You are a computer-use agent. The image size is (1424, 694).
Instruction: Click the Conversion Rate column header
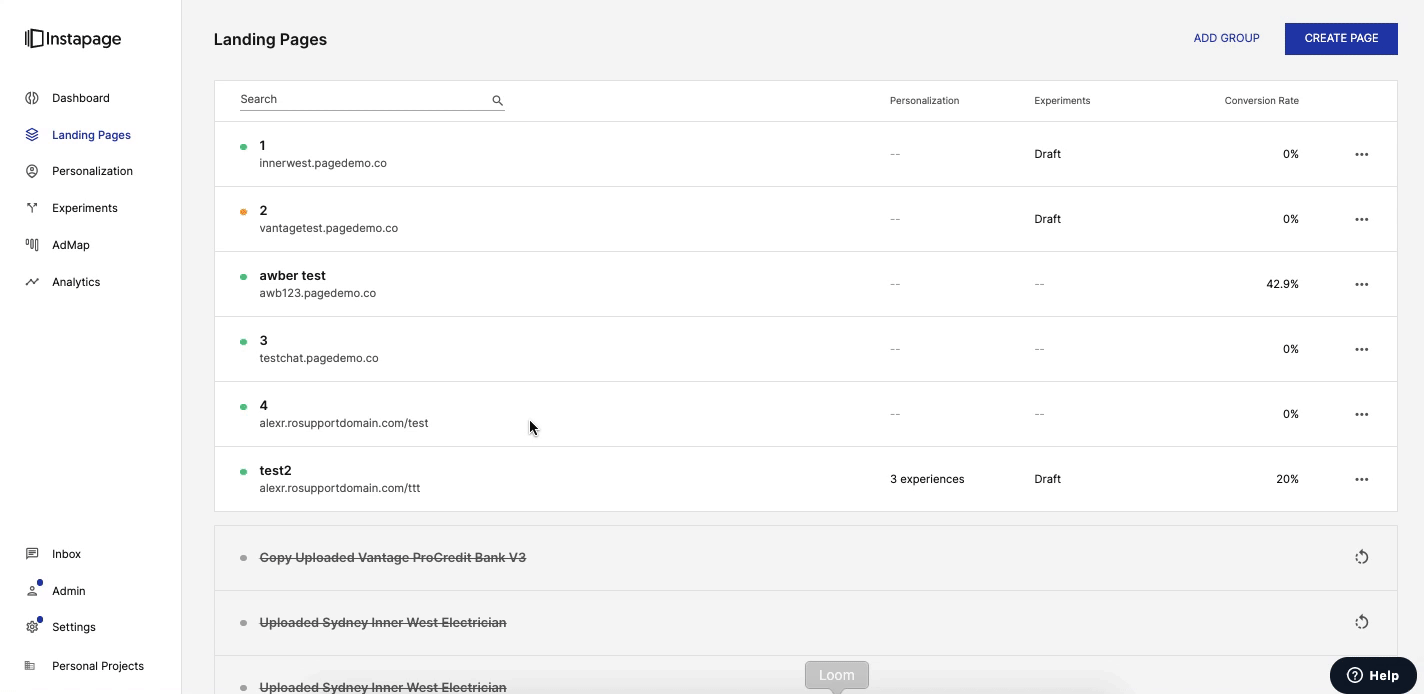coord(1261,101)
